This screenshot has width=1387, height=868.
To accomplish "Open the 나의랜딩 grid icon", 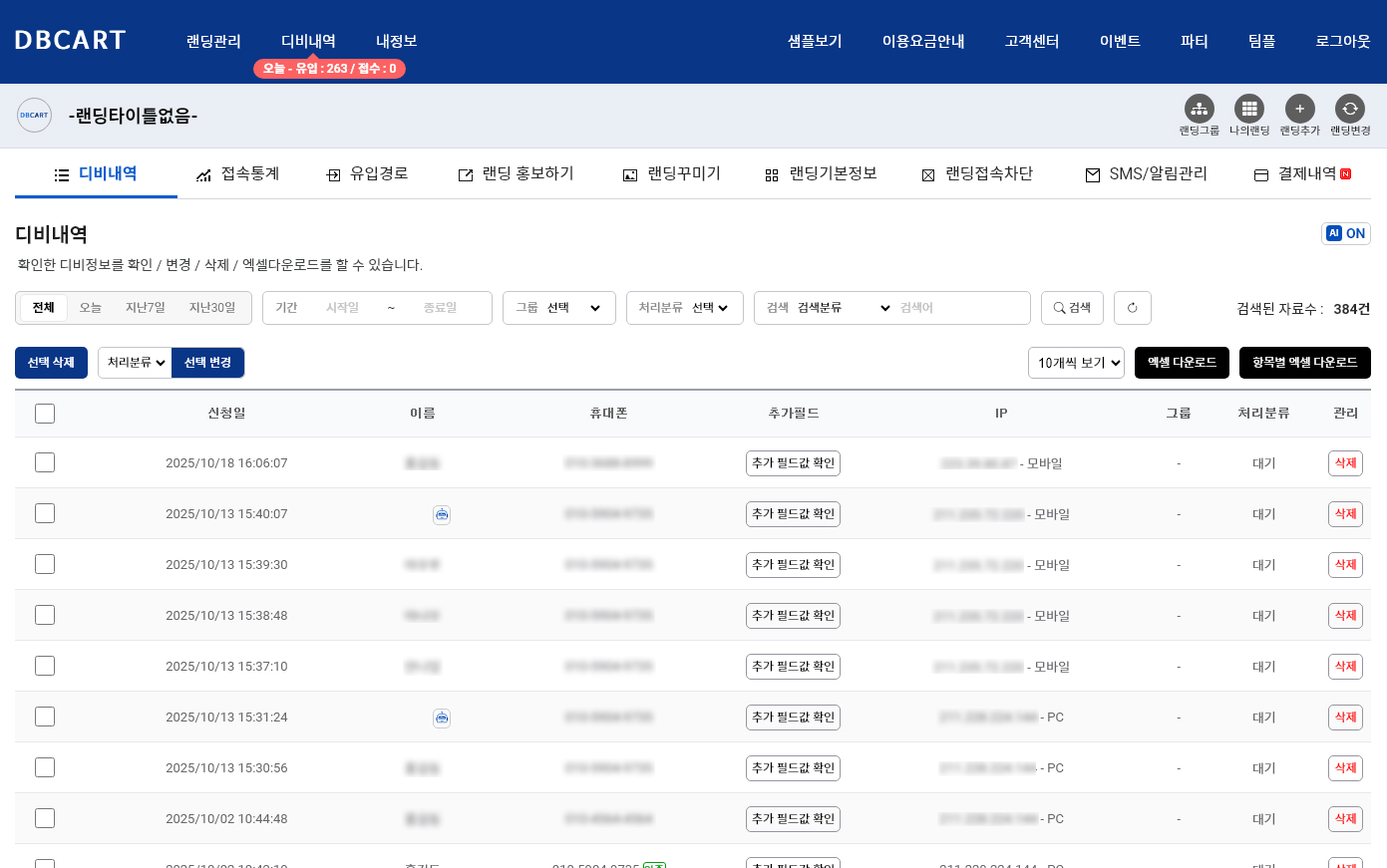I will (x=1248, y=109).
